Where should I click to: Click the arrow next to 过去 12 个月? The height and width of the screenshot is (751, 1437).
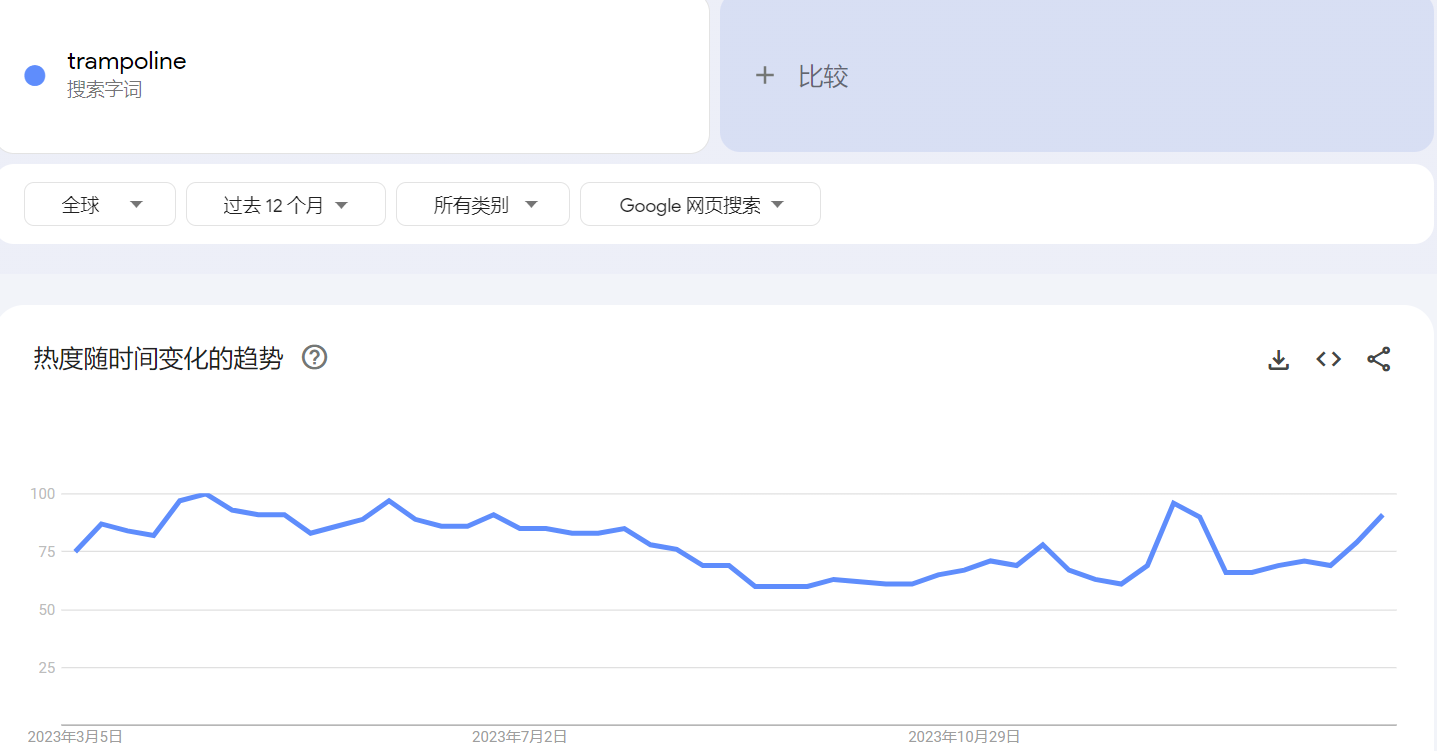click(341, 205)
